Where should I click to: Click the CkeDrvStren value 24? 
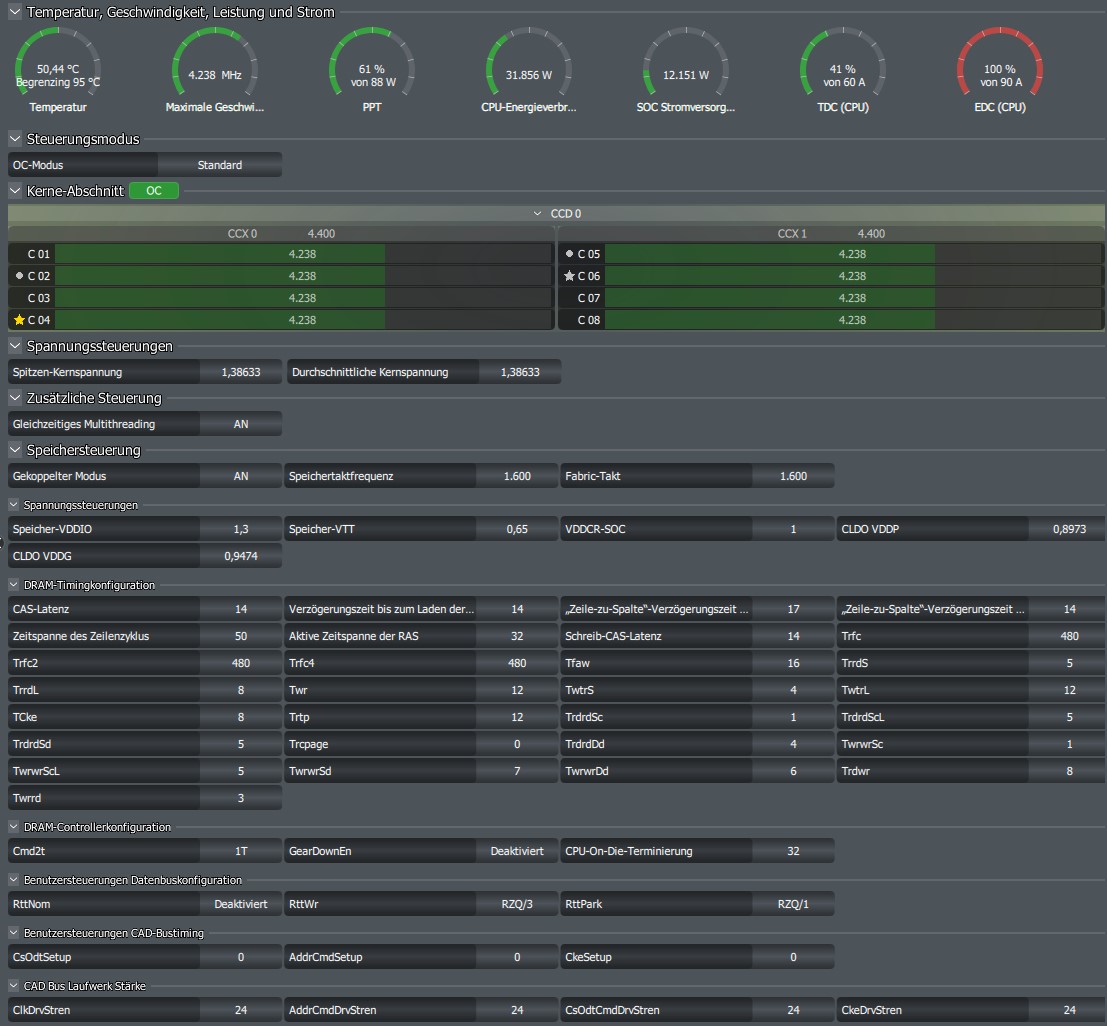pyautogui.click(x=1069, y=1010)
